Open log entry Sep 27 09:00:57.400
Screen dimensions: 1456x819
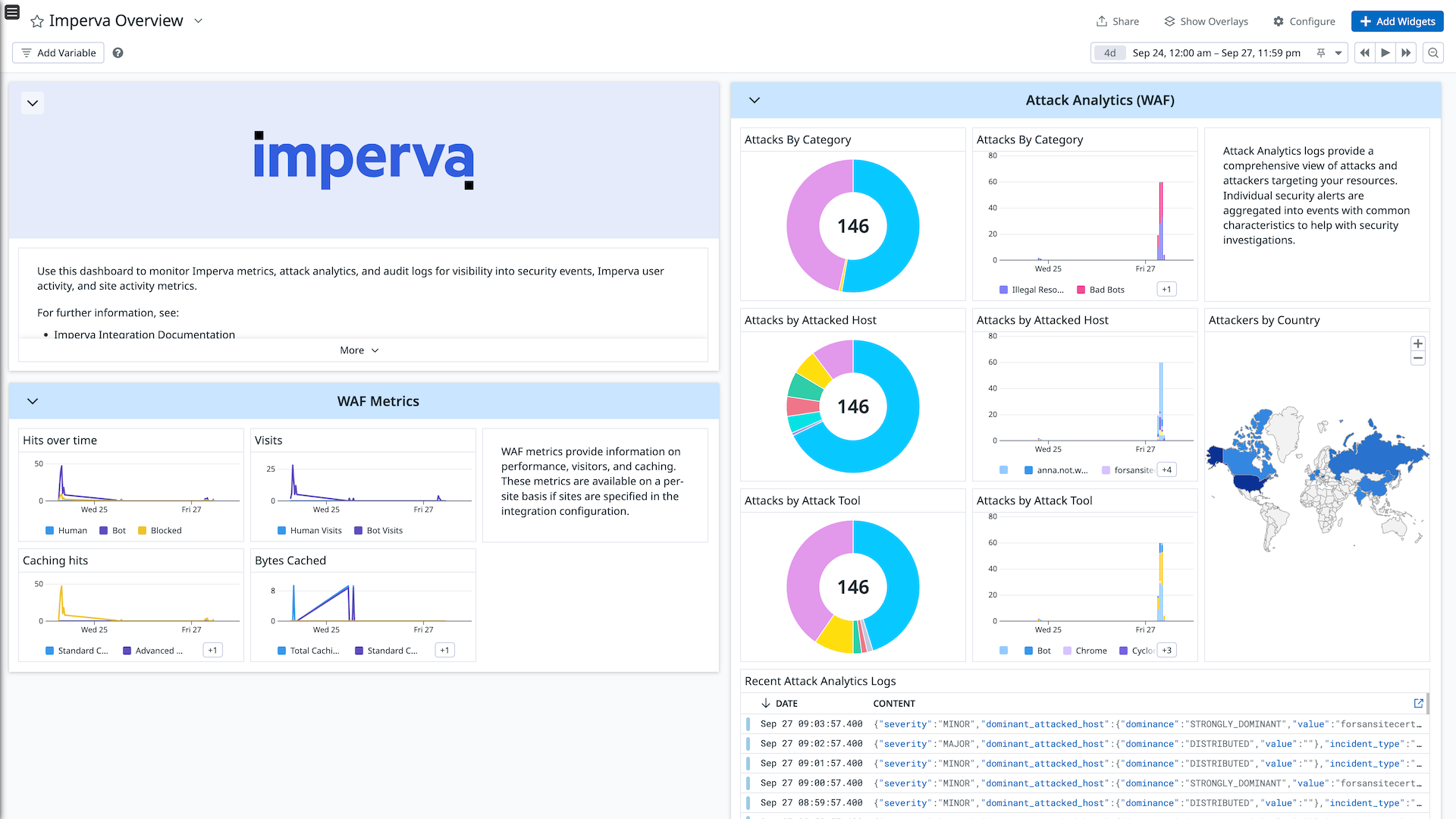1084,783
